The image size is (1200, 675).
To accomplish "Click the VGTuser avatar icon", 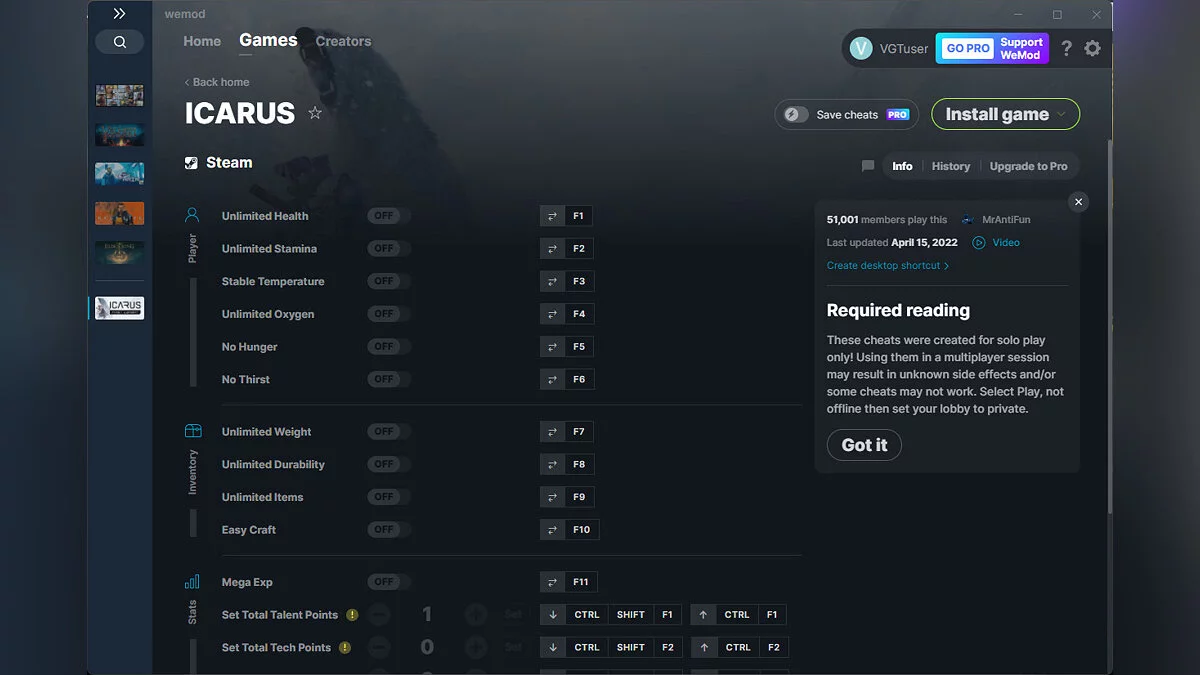I will 861,48.
